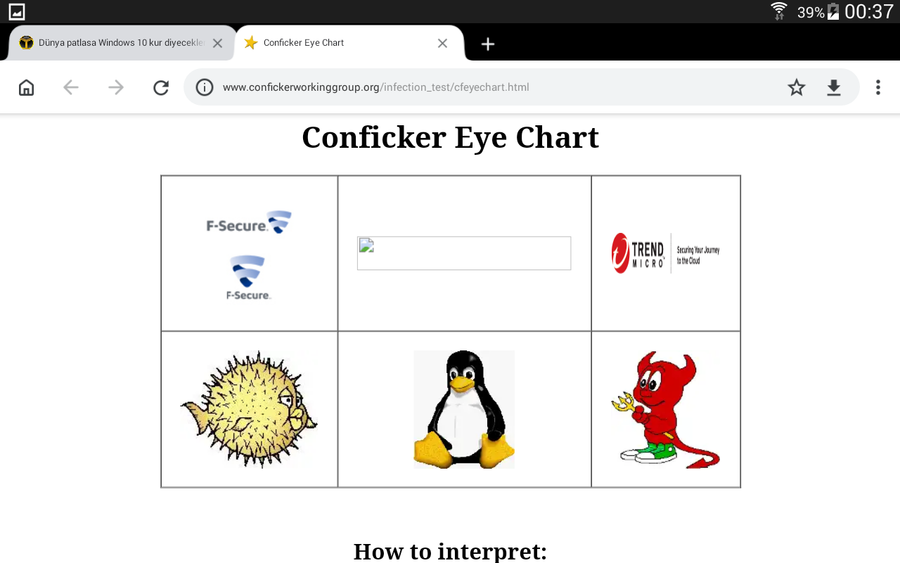The width and height of the screenshot is (900, 563).
Task: Select the Conficker Eye Chart tab
Action: point(349,43)
